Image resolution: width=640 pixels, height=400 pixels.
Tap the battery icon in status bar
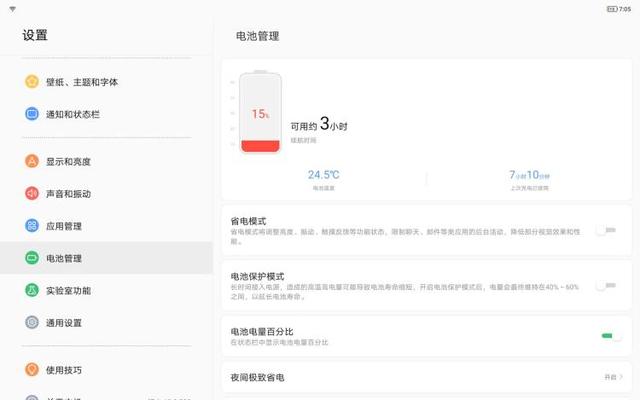tap(612, 9)
